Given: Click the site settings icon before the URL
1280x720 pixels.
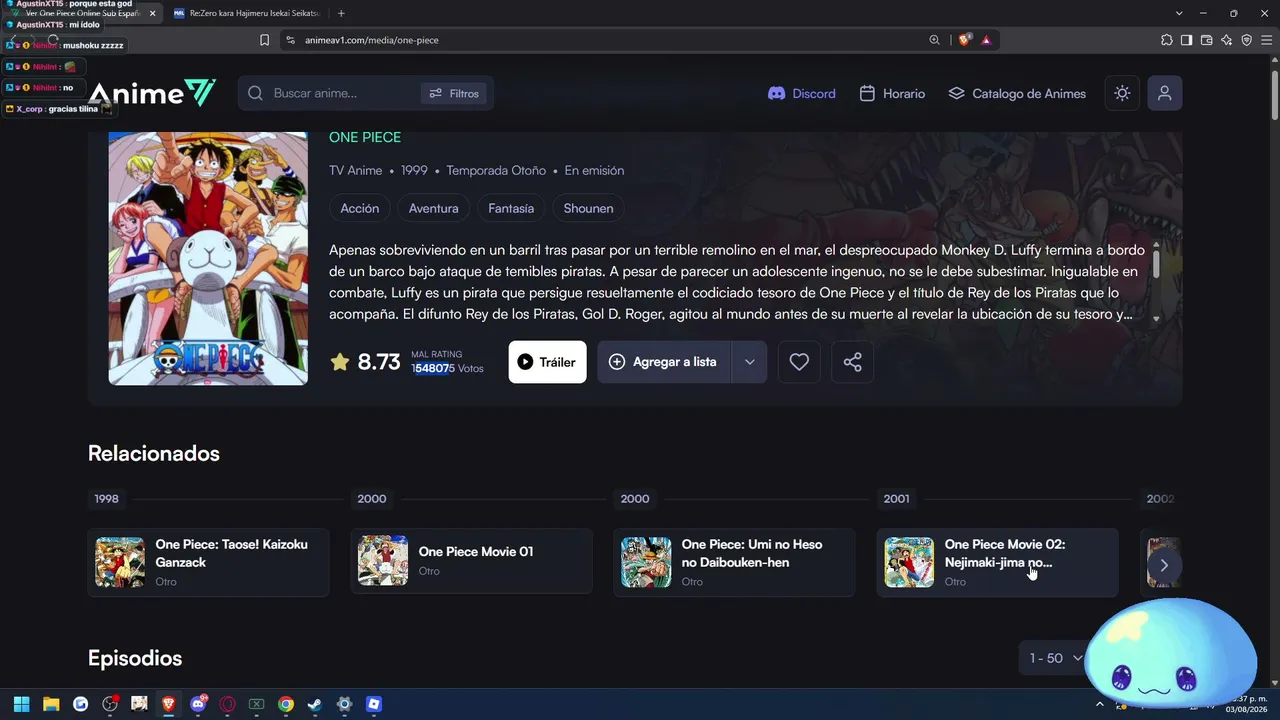Looking at the screenshot, I should click(x=290, y=40).
